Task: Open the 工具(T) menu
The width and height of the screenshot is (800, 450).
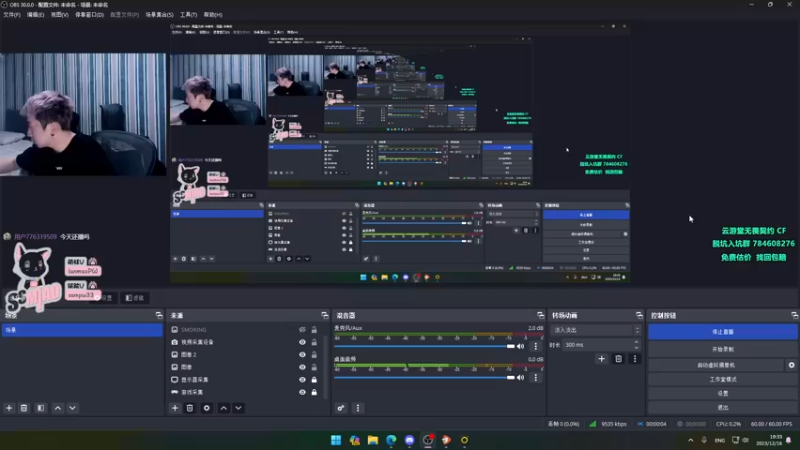Action: tap(188, 15)
